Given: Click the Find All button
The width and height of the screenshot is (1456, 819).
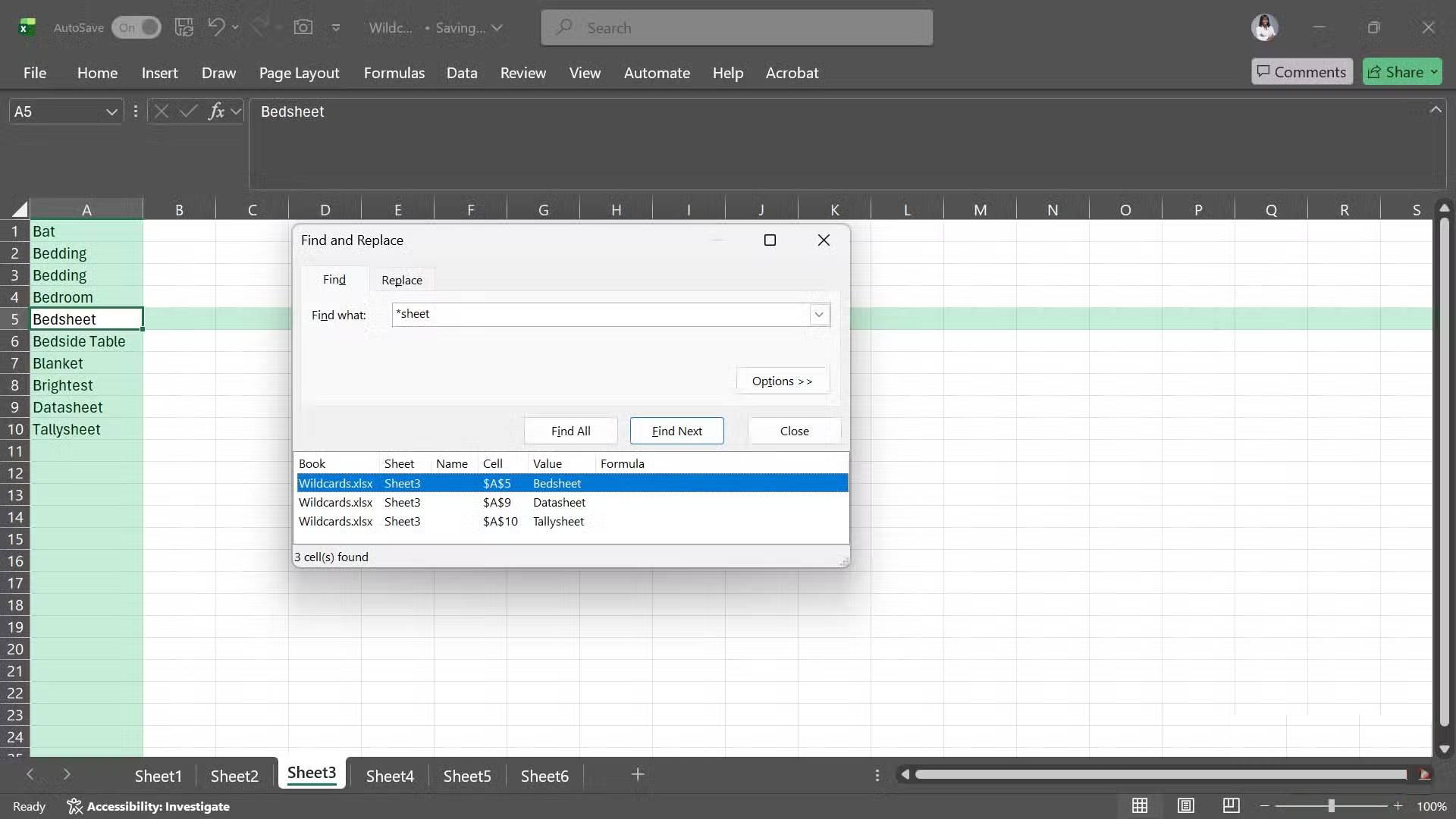Looking at the screenshot, I should pos(570,430).
